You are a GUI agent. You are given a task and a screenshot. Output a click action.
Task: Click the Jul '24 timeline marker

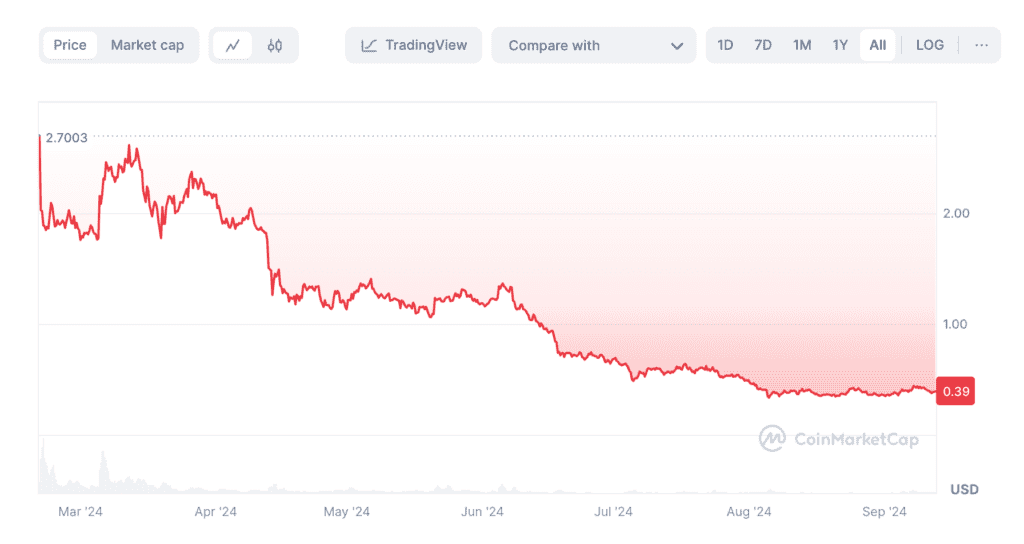614,512
